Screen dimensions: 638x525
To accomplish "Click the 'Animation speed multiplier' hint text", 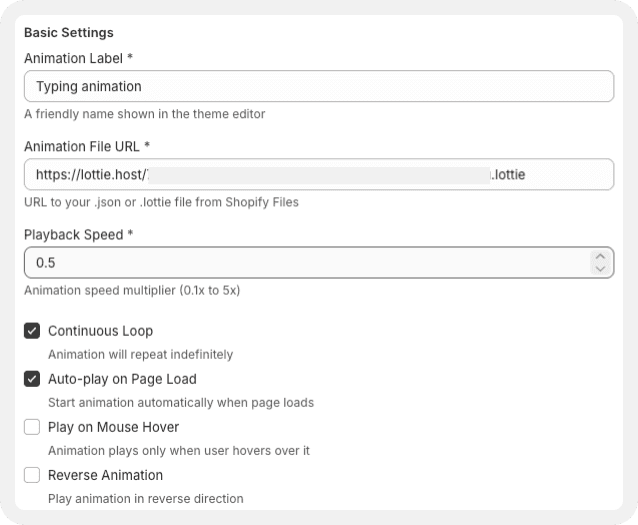I will (132, 290).
